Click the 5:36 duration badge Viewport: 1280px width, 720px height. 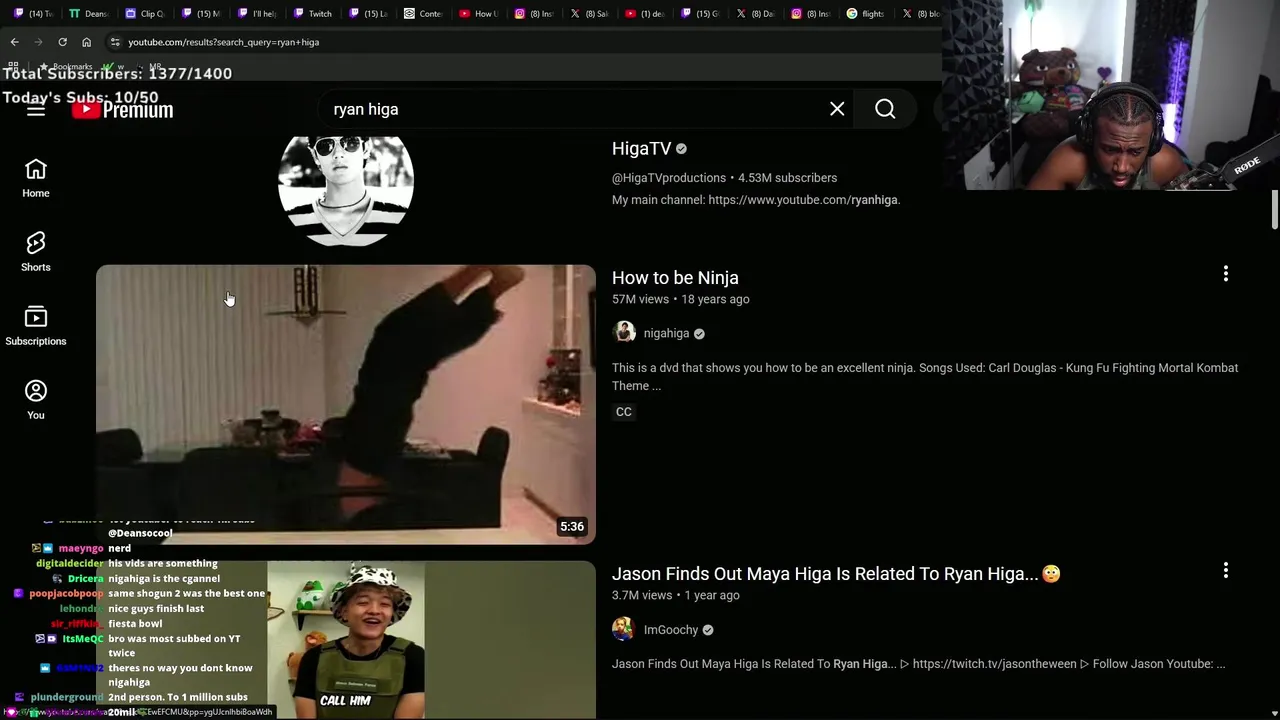pos(572,527)
